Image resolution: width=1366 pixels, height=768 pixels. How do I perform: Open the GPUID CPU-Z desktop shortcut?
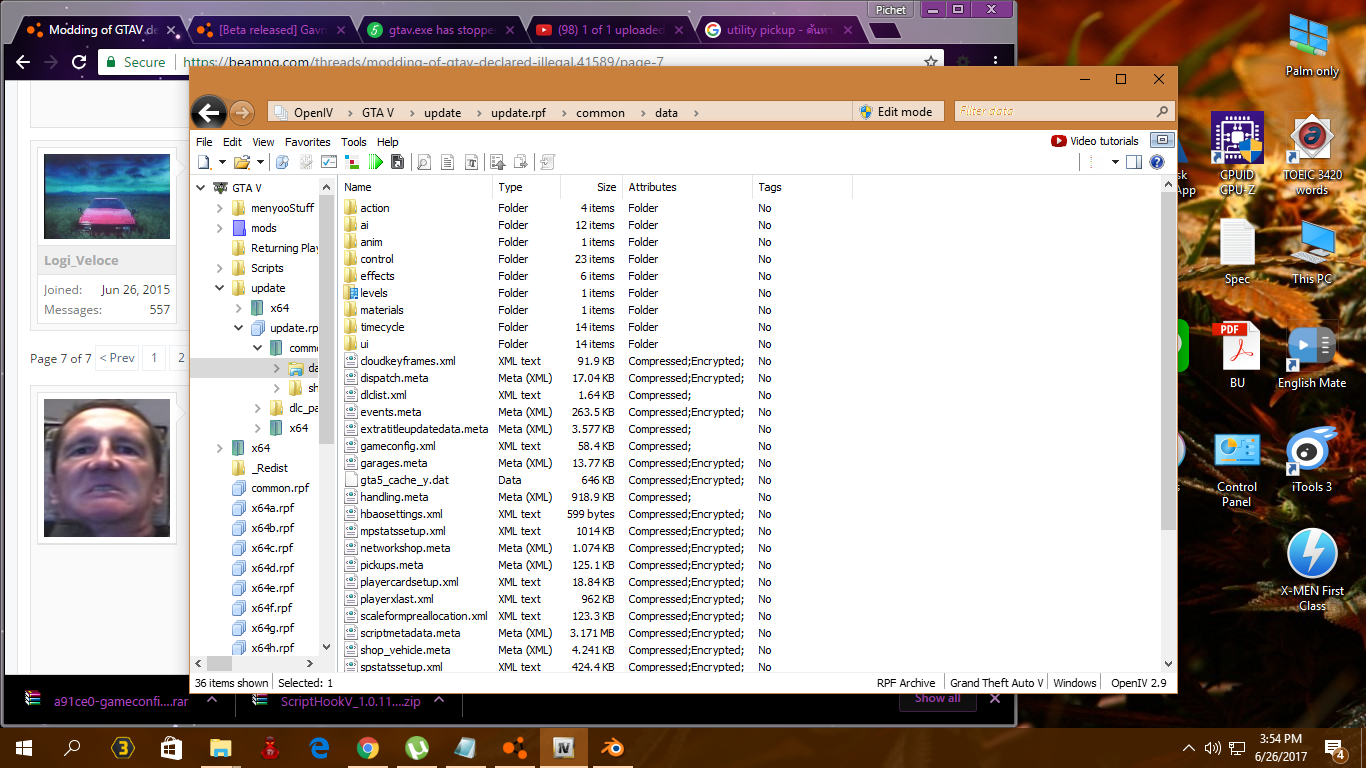pyautogui.click(x=1237, y=153)
